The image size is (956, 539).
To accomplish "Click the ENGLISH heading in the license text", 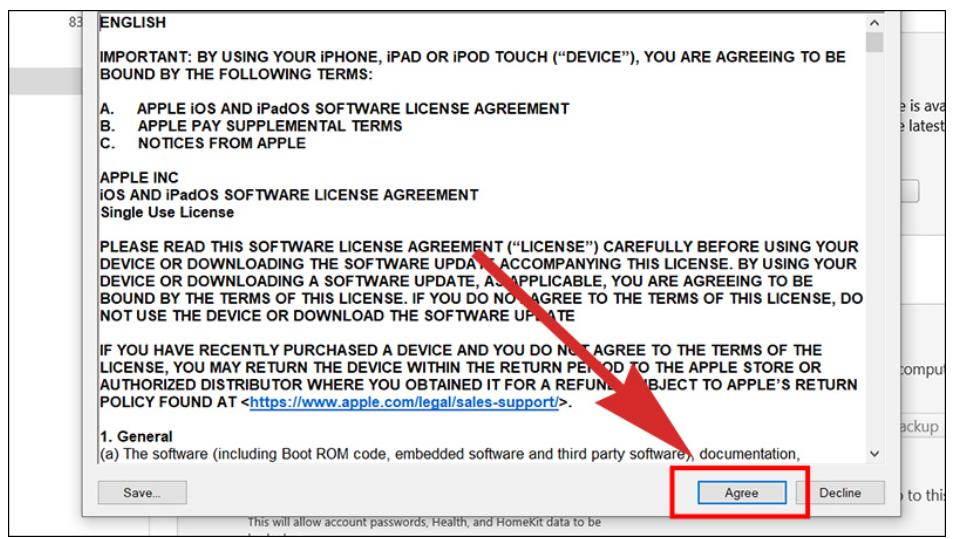I will [x=133, y=22].
